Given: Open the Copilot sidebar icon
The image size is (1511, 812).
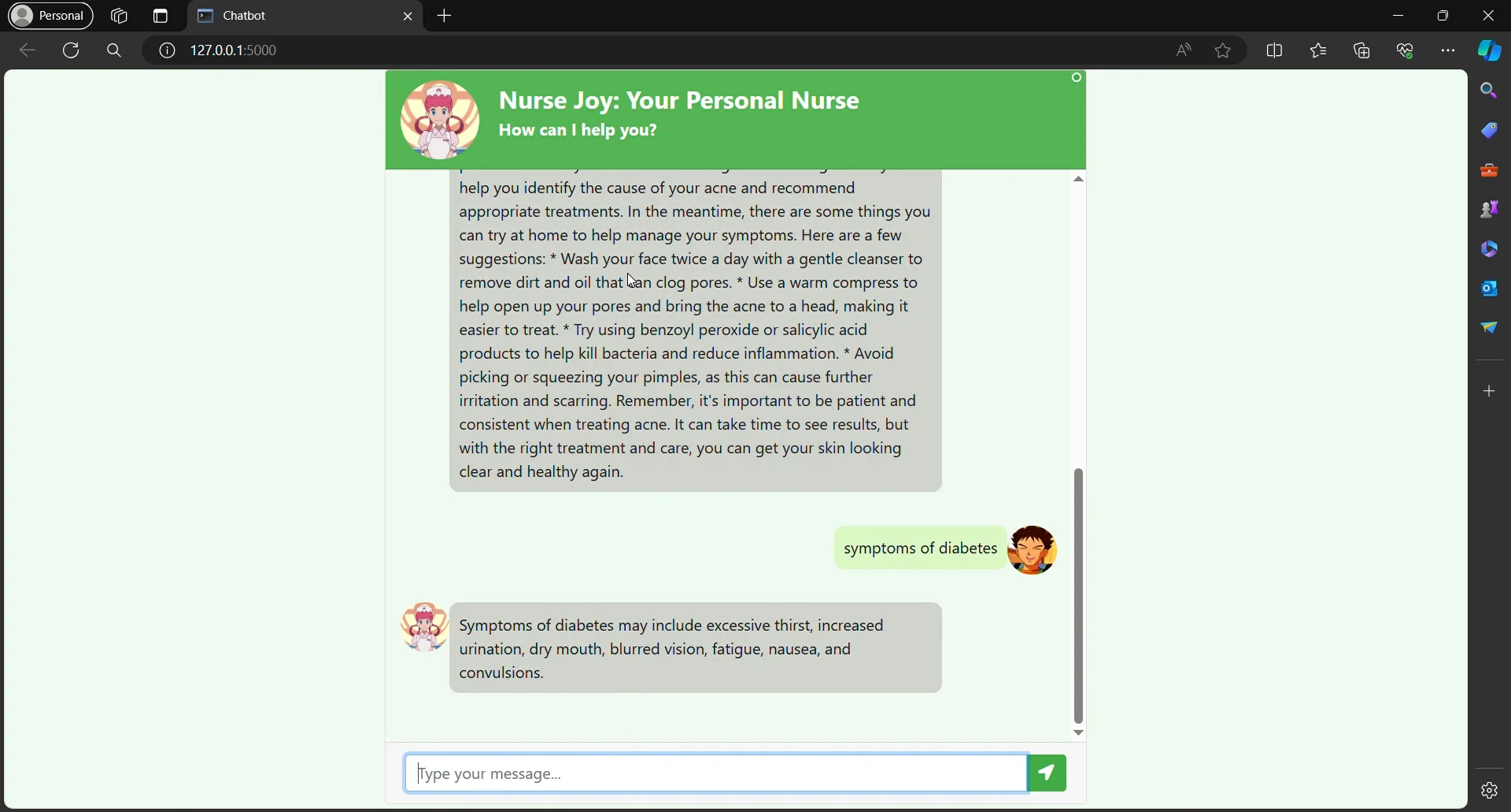Looking at the screenshot, I should click(1491, 51).
